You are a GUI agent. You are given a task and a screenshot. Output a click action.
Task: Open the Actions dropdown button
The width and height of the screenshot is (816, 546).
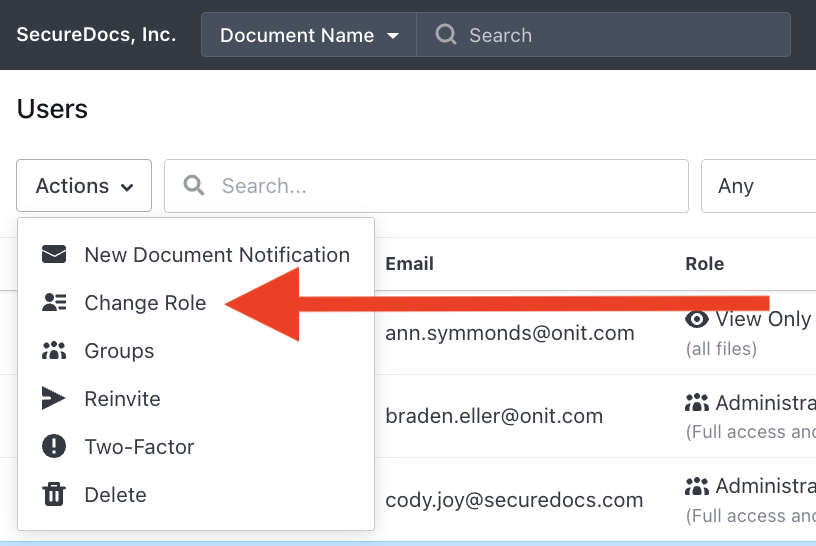coord(84,186)
